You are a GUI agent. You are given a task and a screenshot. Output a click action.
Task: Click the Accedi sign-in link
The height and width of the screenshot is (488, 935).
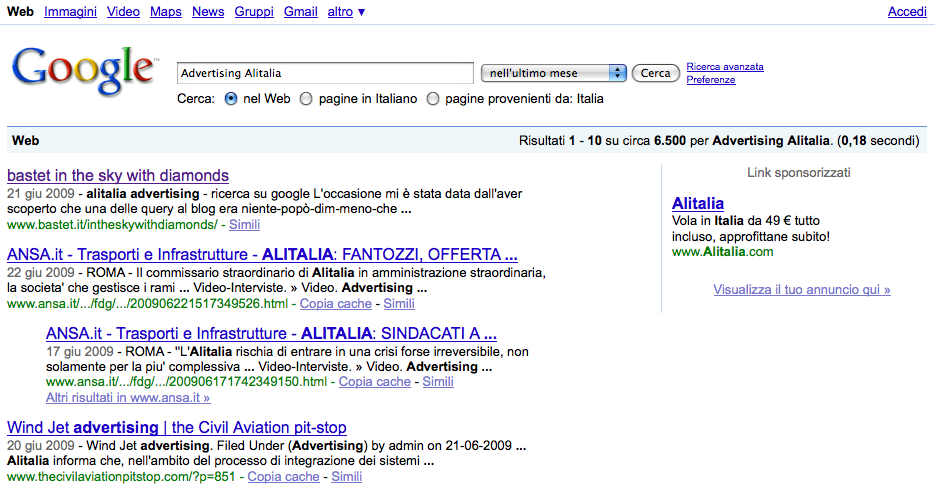[x=907, y=11]
